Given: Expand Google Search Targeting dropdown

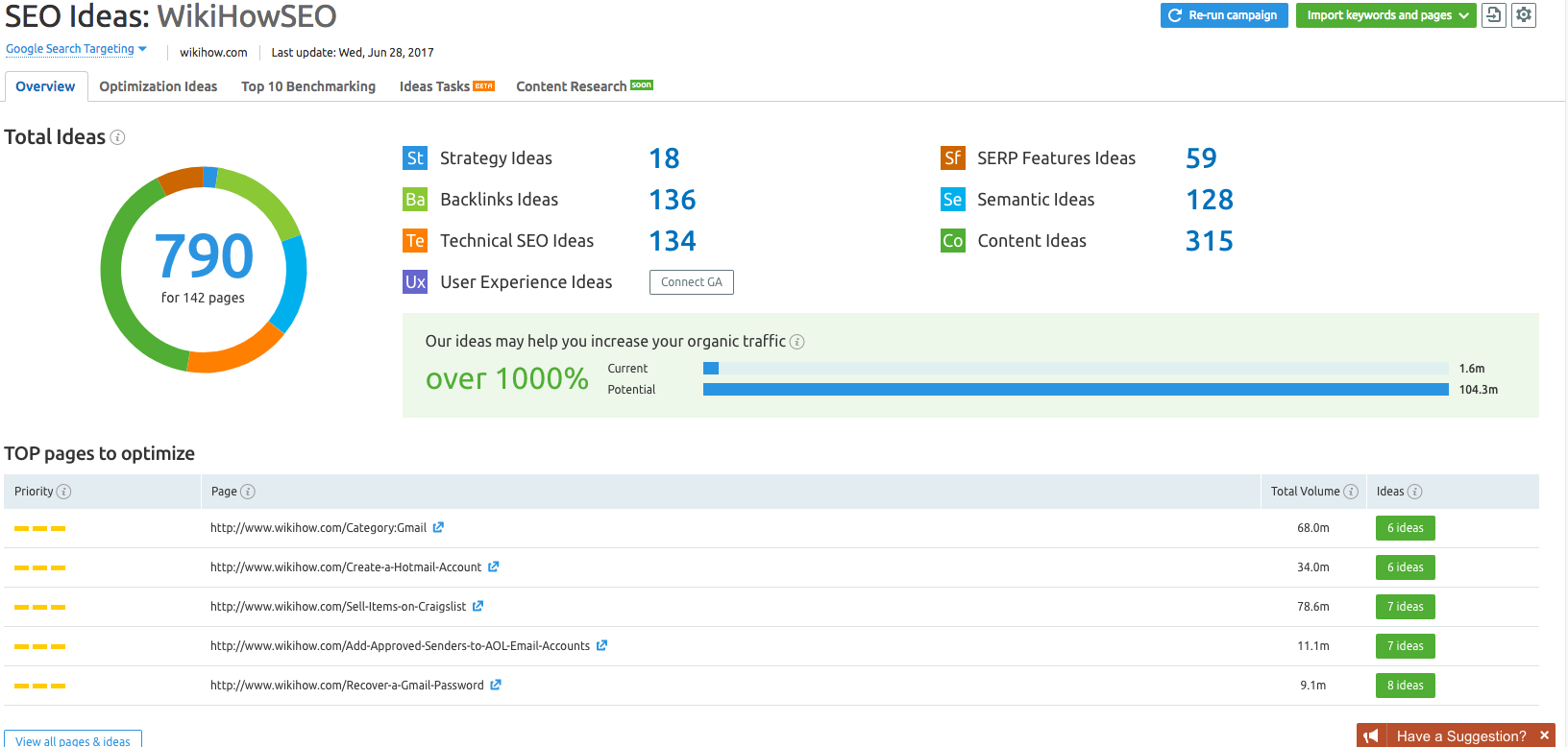Looking at the screenshot, I should coord(77,49).
